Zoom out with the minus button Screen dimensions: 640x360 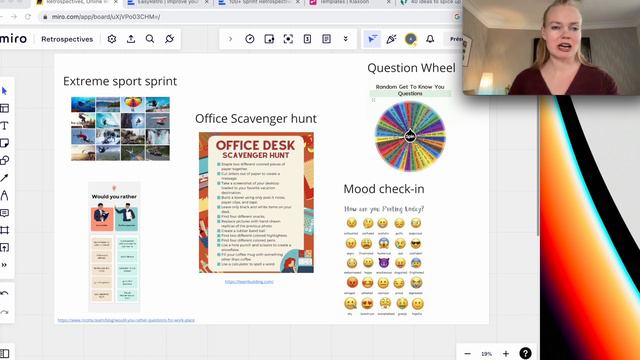click(x=468, y=353)
